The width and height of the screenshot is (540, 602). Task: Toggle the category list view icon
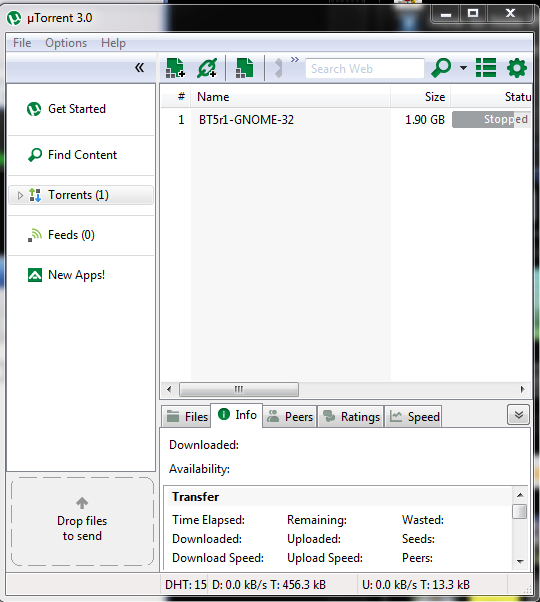click(486, 68)
